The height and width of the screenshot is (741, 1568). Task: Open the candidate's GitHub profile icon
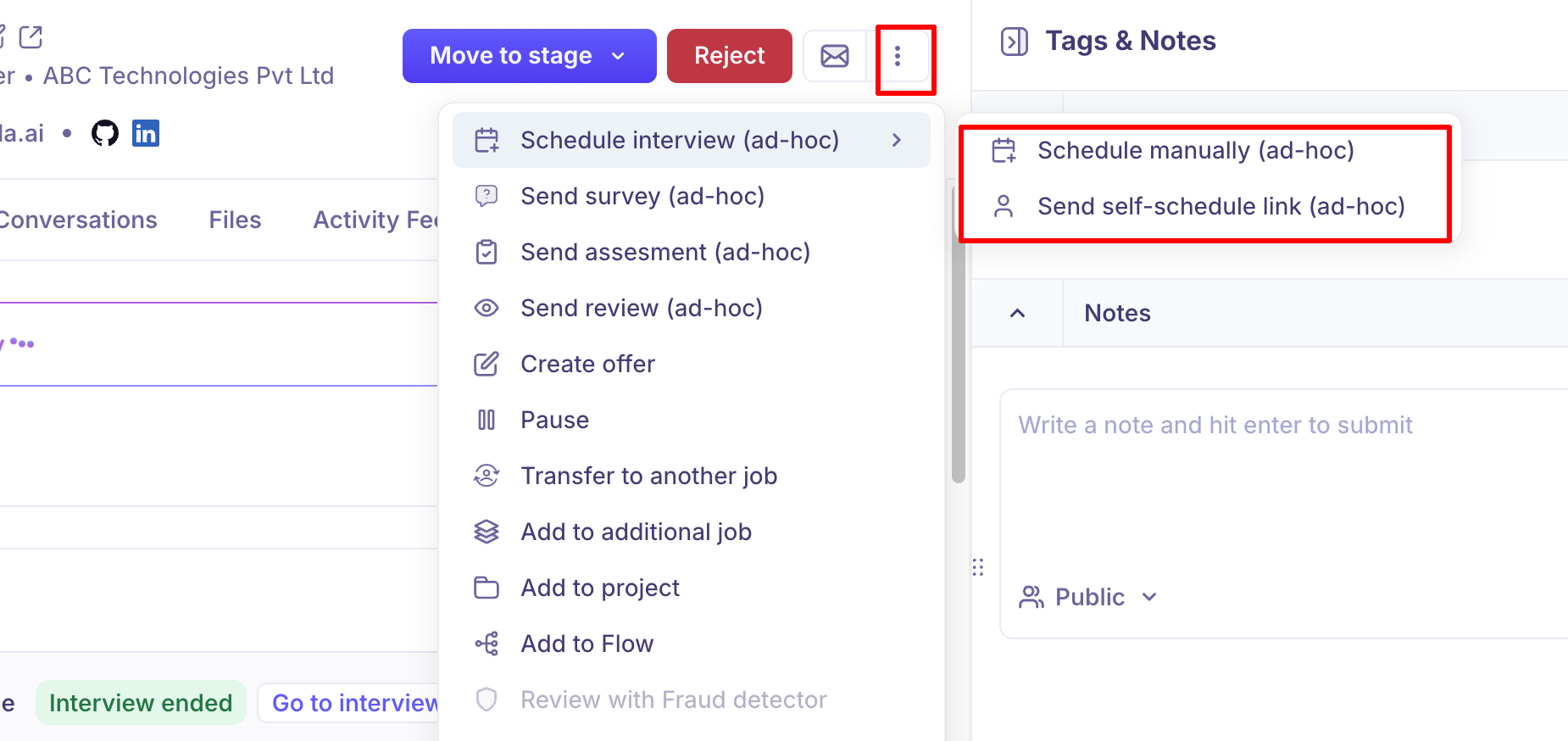click(x=105, y=133)
